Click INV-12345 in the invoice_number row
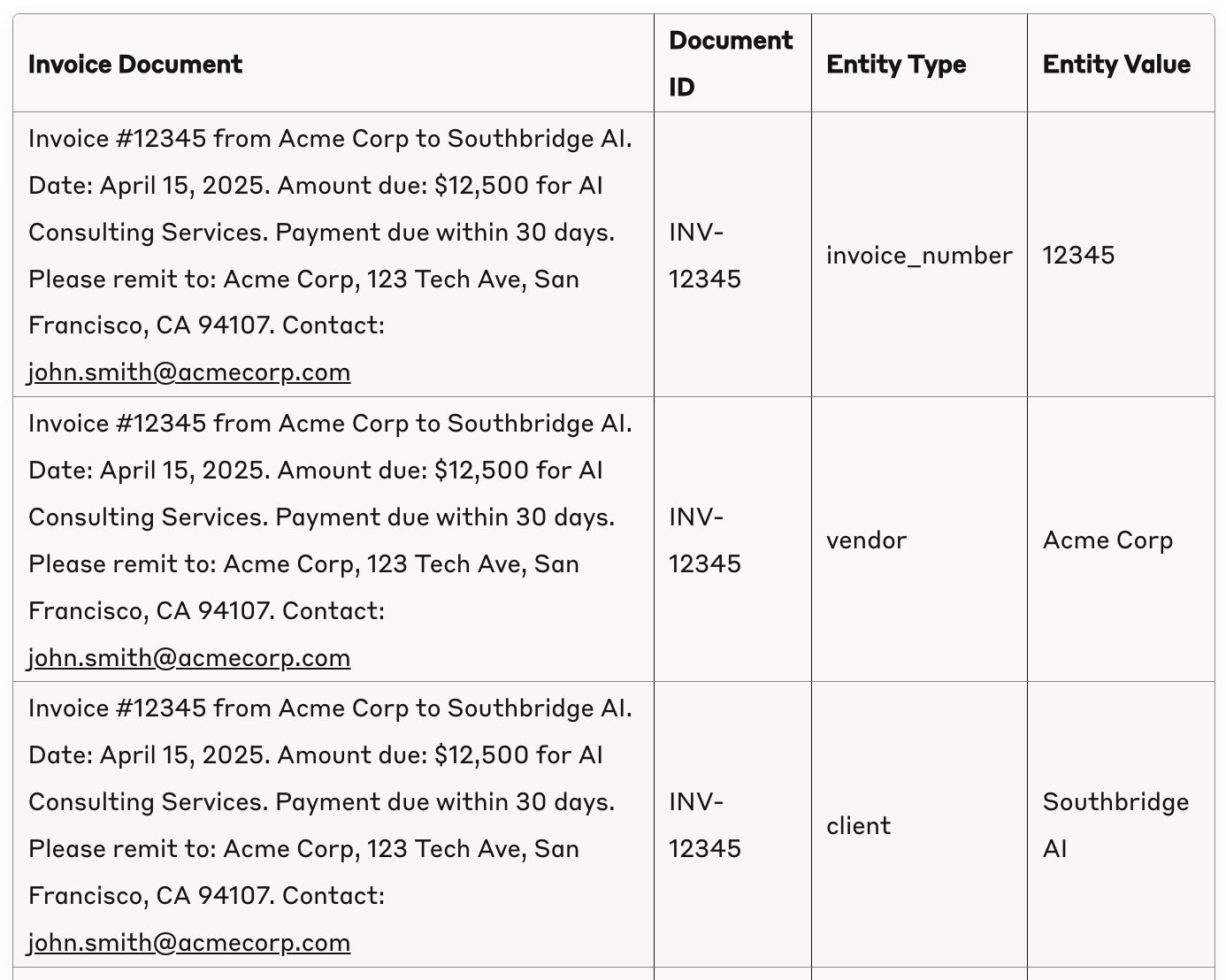 click(705, 256)
